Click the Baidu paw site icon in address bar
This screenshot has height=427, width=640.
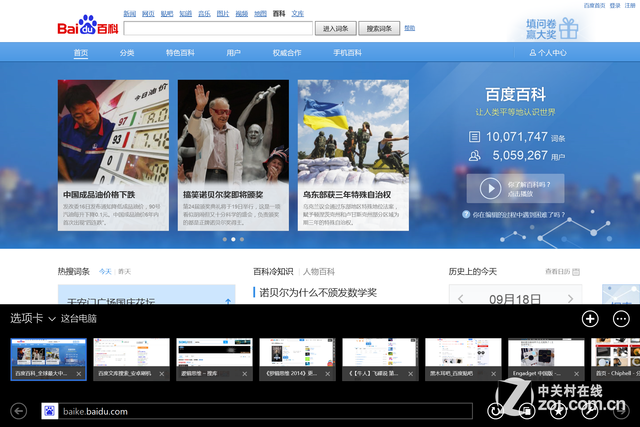click(x=50, y=411)
